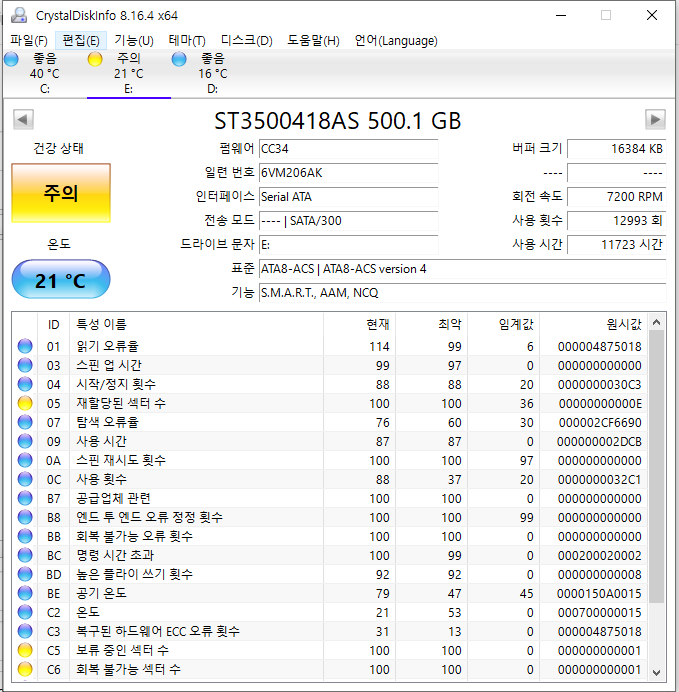Open the 편집(E) menu

(x=81, y=41)
